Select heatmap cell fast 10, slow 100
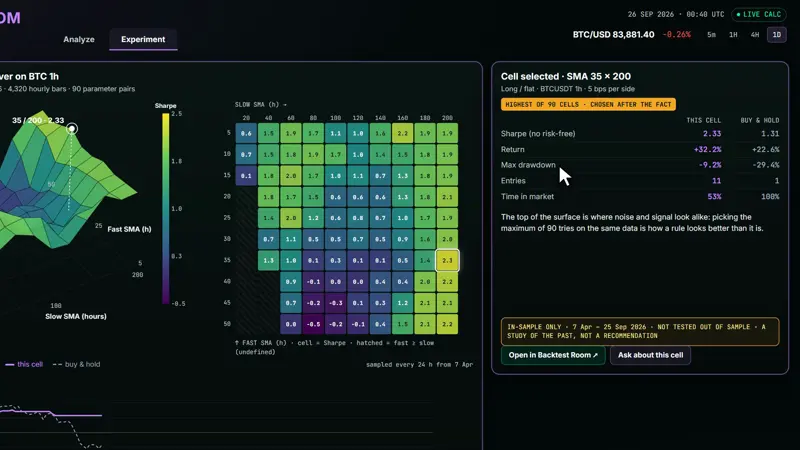 coord(336,154)
